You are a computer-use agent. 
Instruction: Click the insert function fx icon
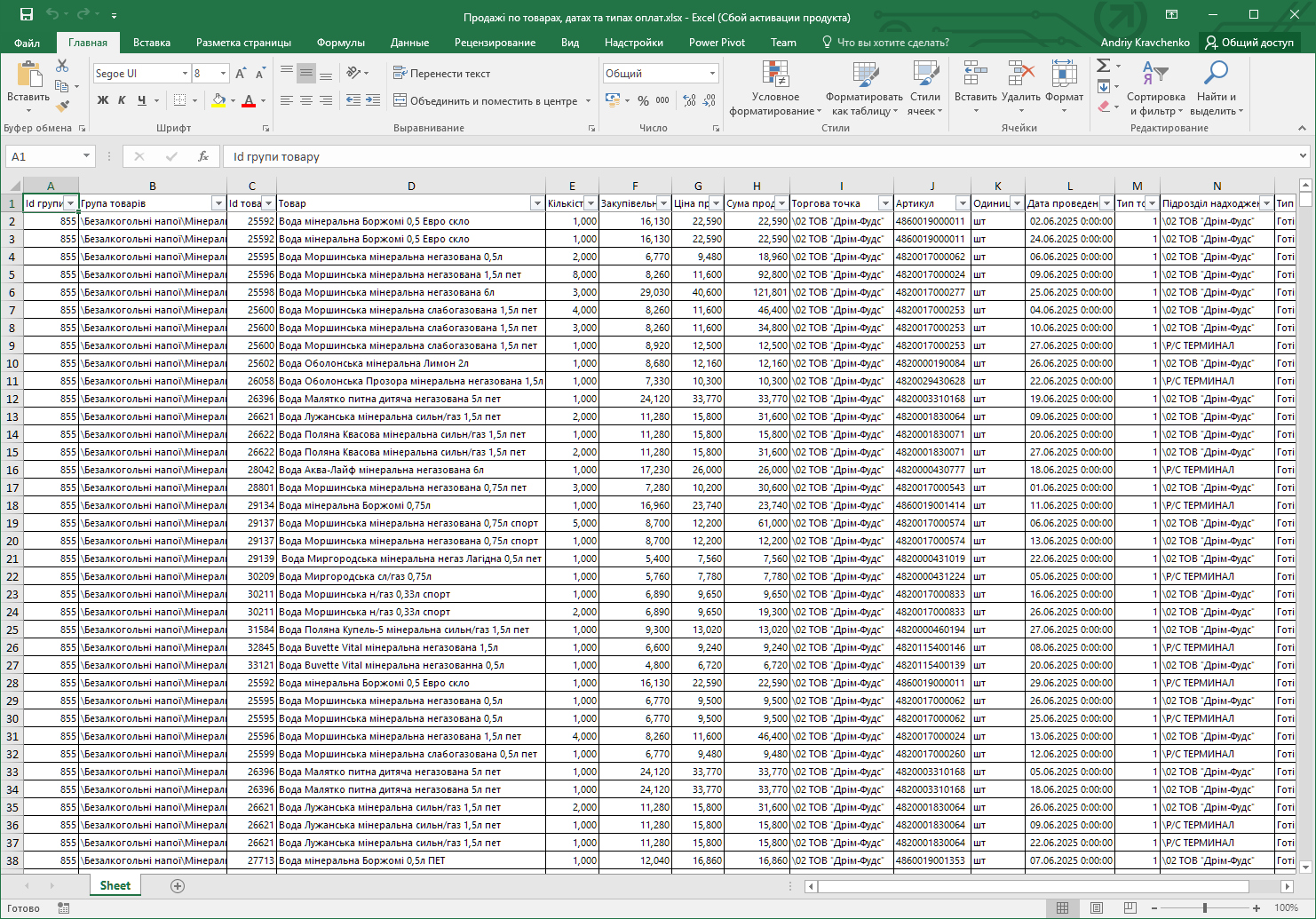[203, 156]
